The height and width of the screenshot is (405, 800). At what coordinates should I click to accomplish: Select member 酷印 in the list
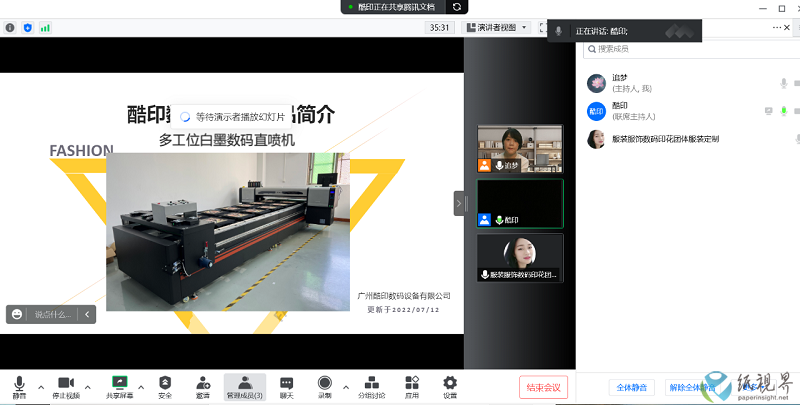tap(692, 111)
